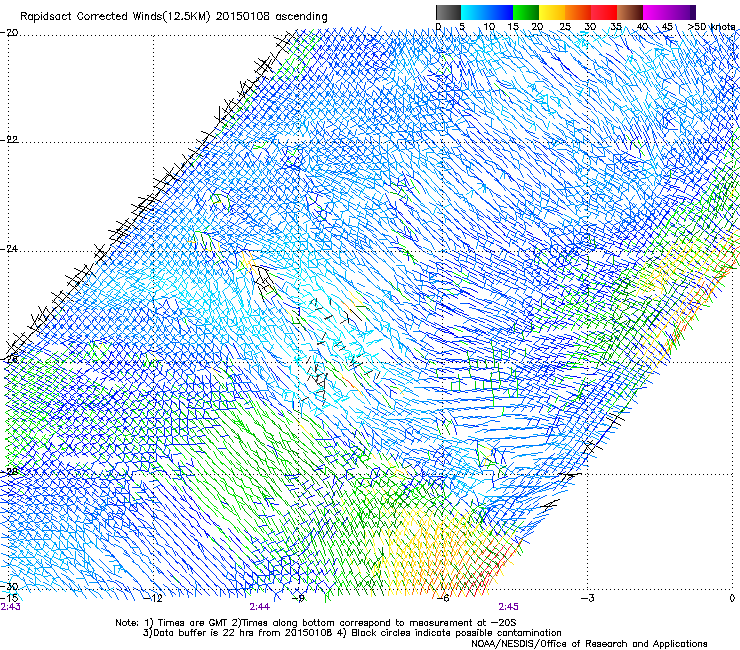This screenshot has height=650, width=740.
Task: Click the gray 0-5 knot legend swatch
Action: 448,12
